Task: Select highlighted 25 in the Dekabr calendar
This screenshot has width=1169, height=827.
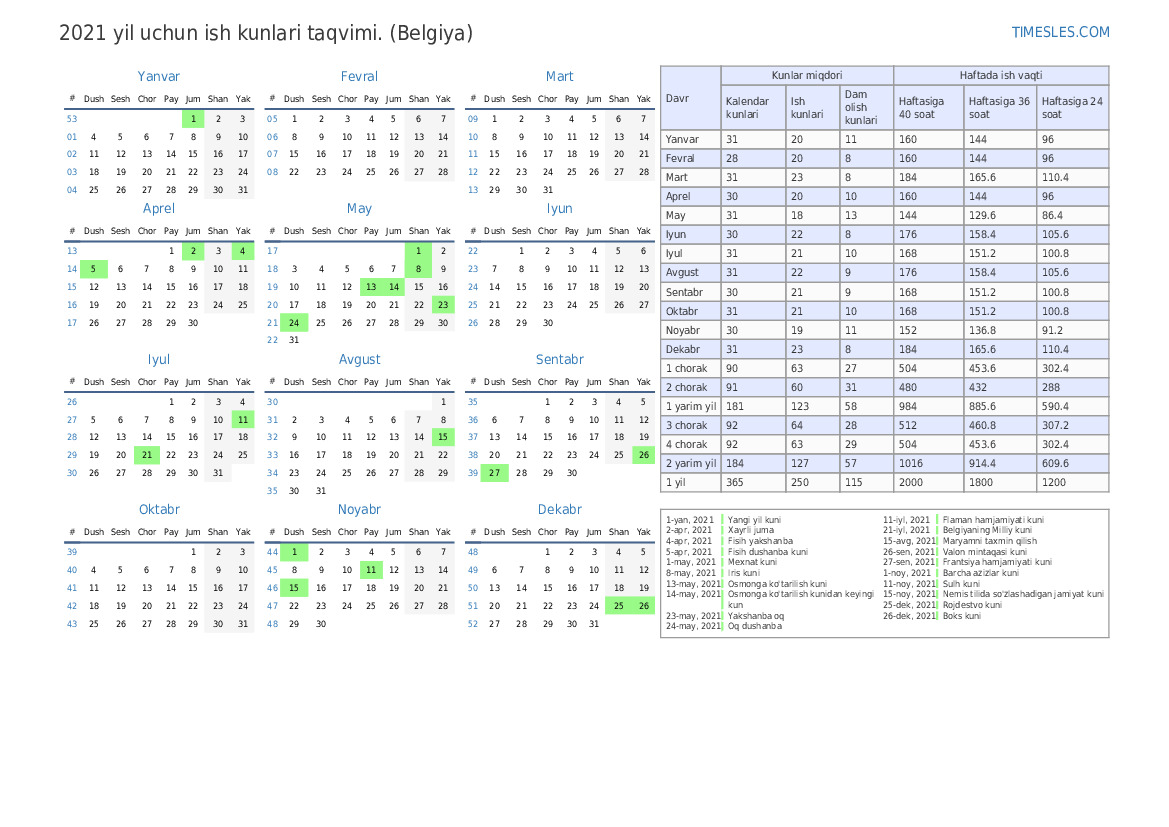Action: click(619, 605)
